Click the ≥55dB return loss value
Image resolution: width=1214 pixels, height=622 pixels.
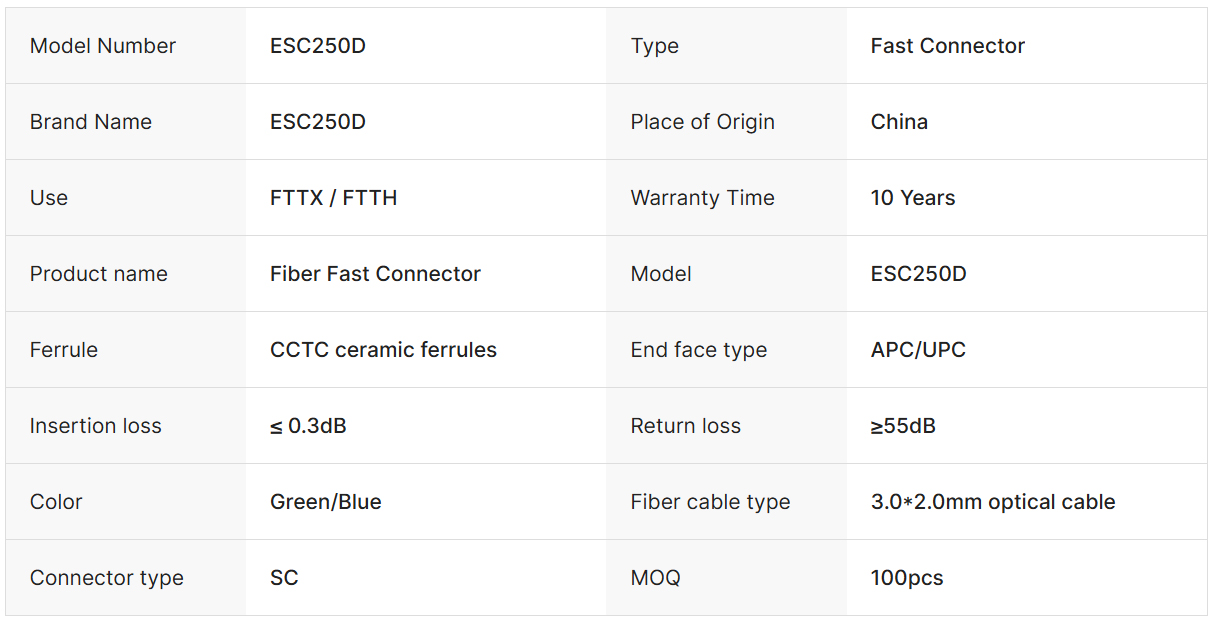click(903, 426)
